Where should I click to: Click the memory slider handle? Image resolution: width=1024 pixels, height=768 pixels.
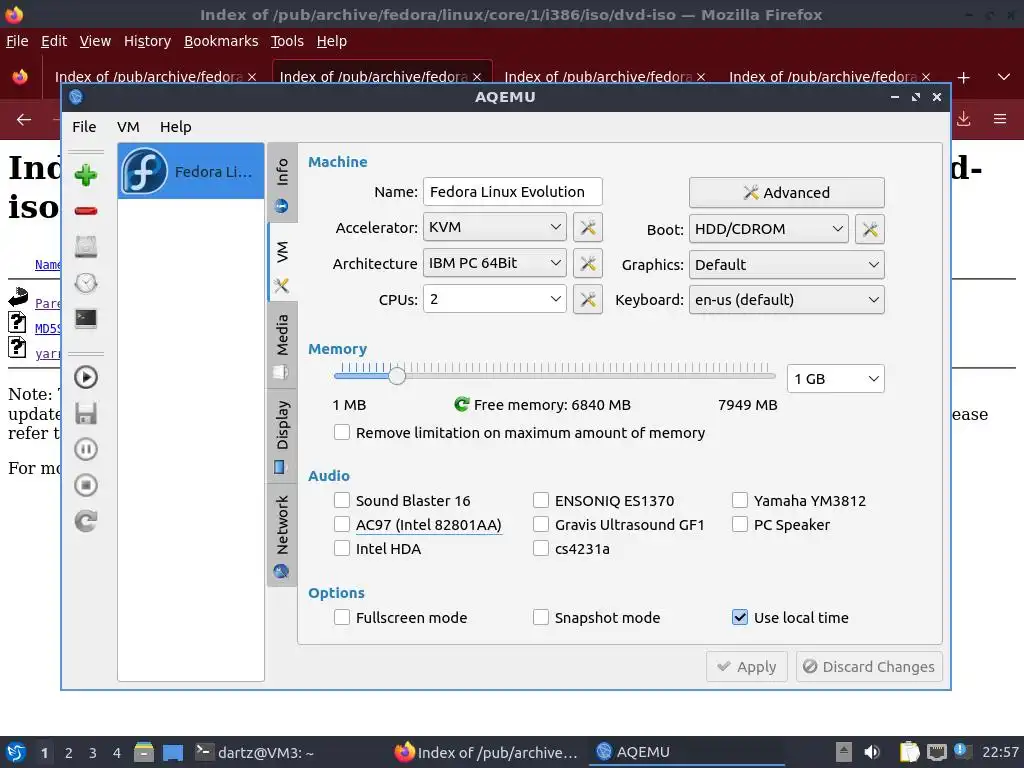397,376
